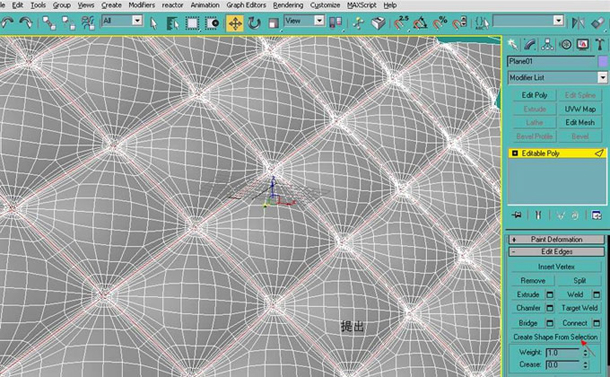Click the Edit Mesh modifier button
The width and height of the screenshot is (610, 377).
[x=580, y=123]
